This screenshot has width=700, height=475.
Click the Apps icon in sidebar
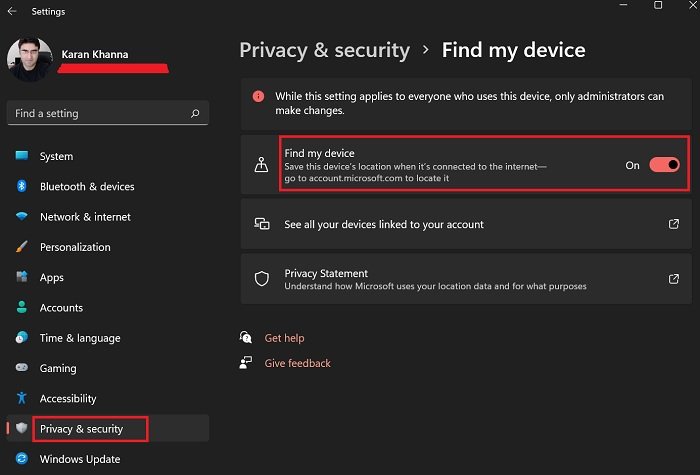pos(22,277)
